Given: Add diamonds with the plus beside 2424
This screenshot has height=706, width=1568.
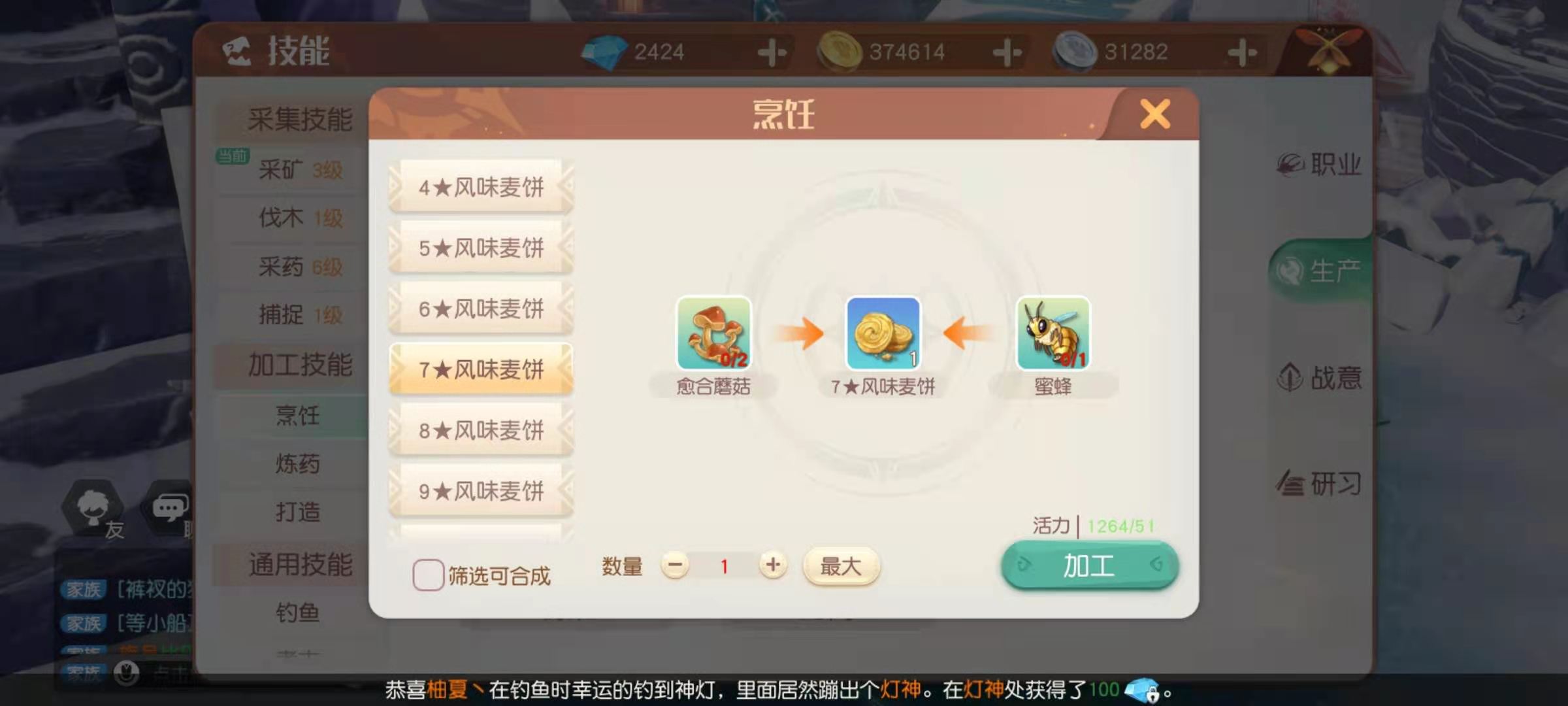Looking at the screenshot, I should click(x=772, y=52).
